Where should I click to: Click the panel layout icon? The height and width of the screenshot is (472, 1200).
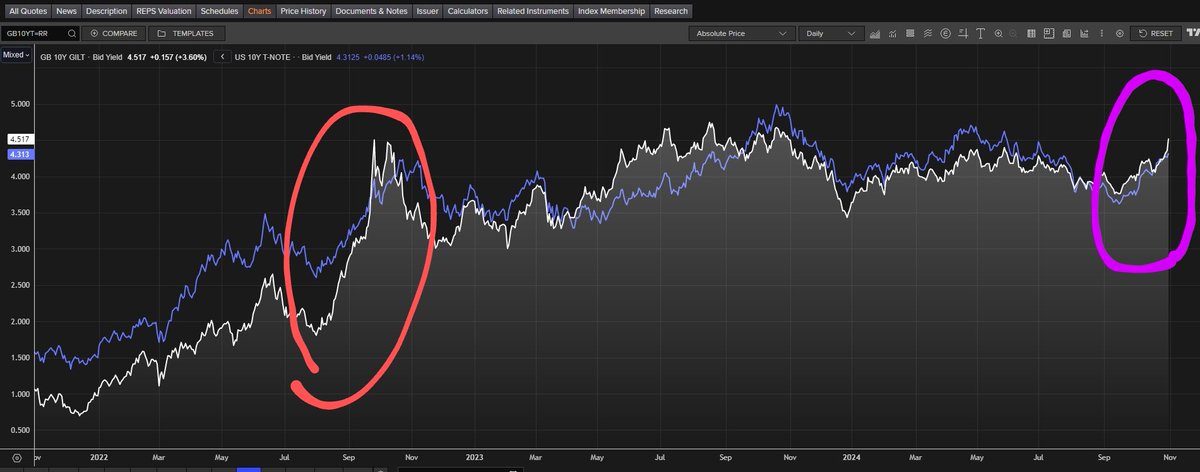(x=1049, y=33)
